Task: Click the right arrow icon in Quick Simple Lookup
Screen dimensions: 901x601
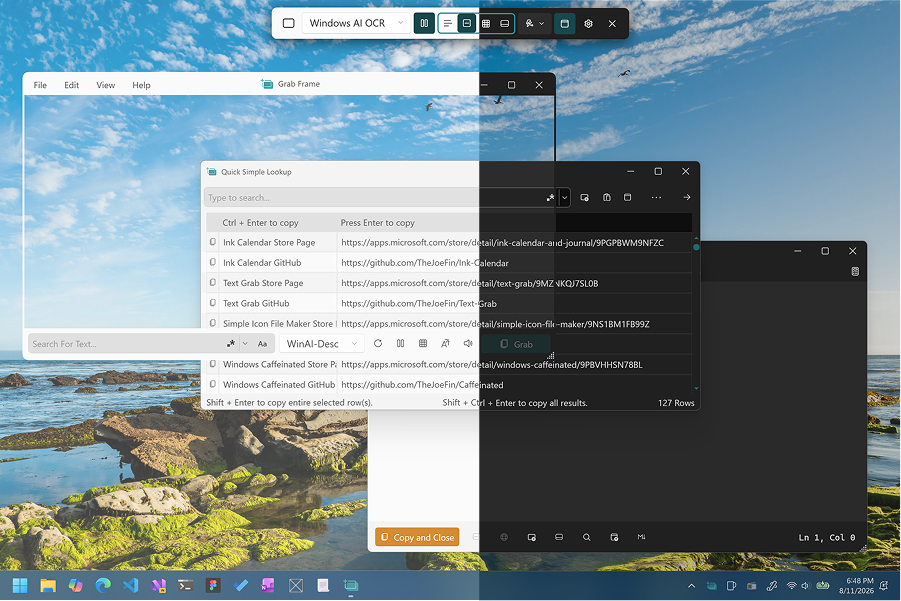Action: (x=687, y=198)
